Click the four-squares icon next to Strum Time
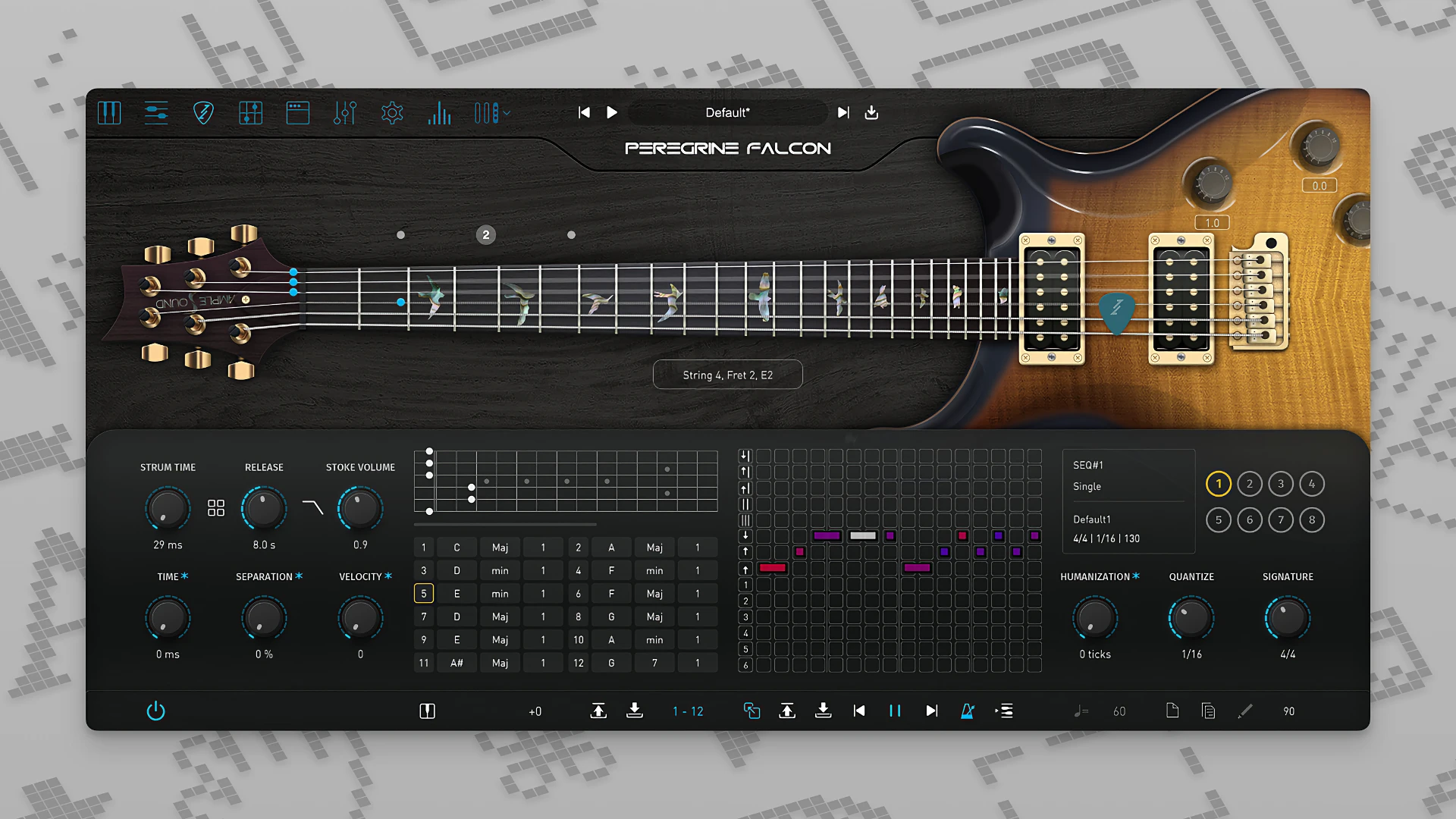The width and height of the screenshot is (1456, 819). [x=216, y=508]
